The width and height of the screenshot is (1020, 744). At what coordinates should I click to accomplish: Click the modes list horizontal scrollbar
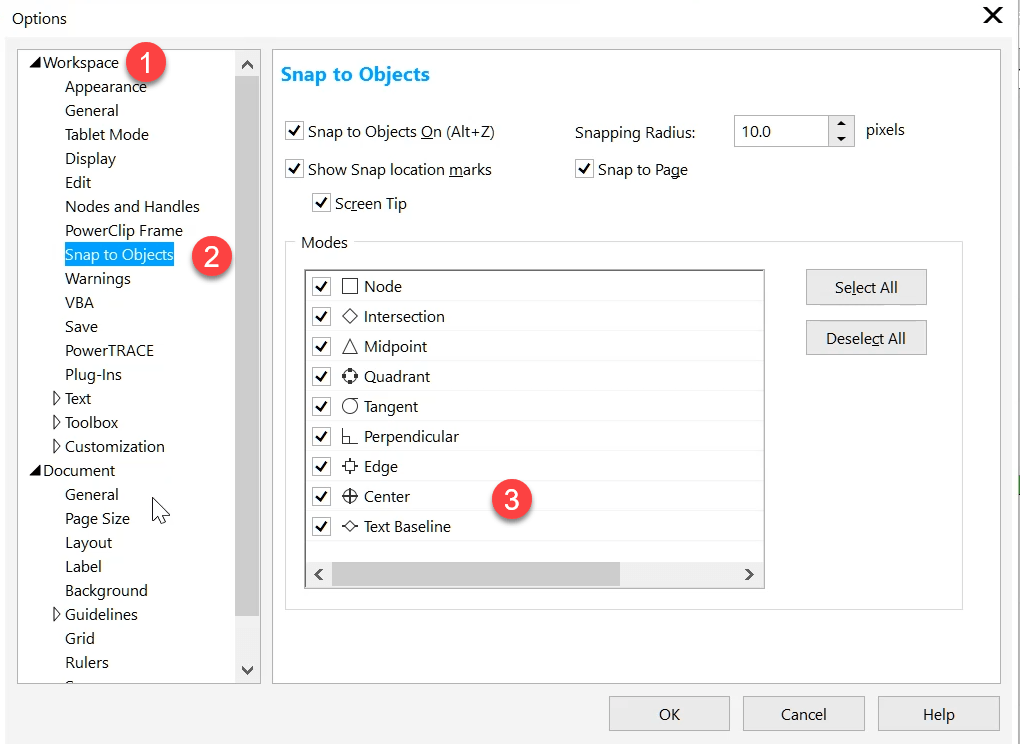(x=475, y=574)
